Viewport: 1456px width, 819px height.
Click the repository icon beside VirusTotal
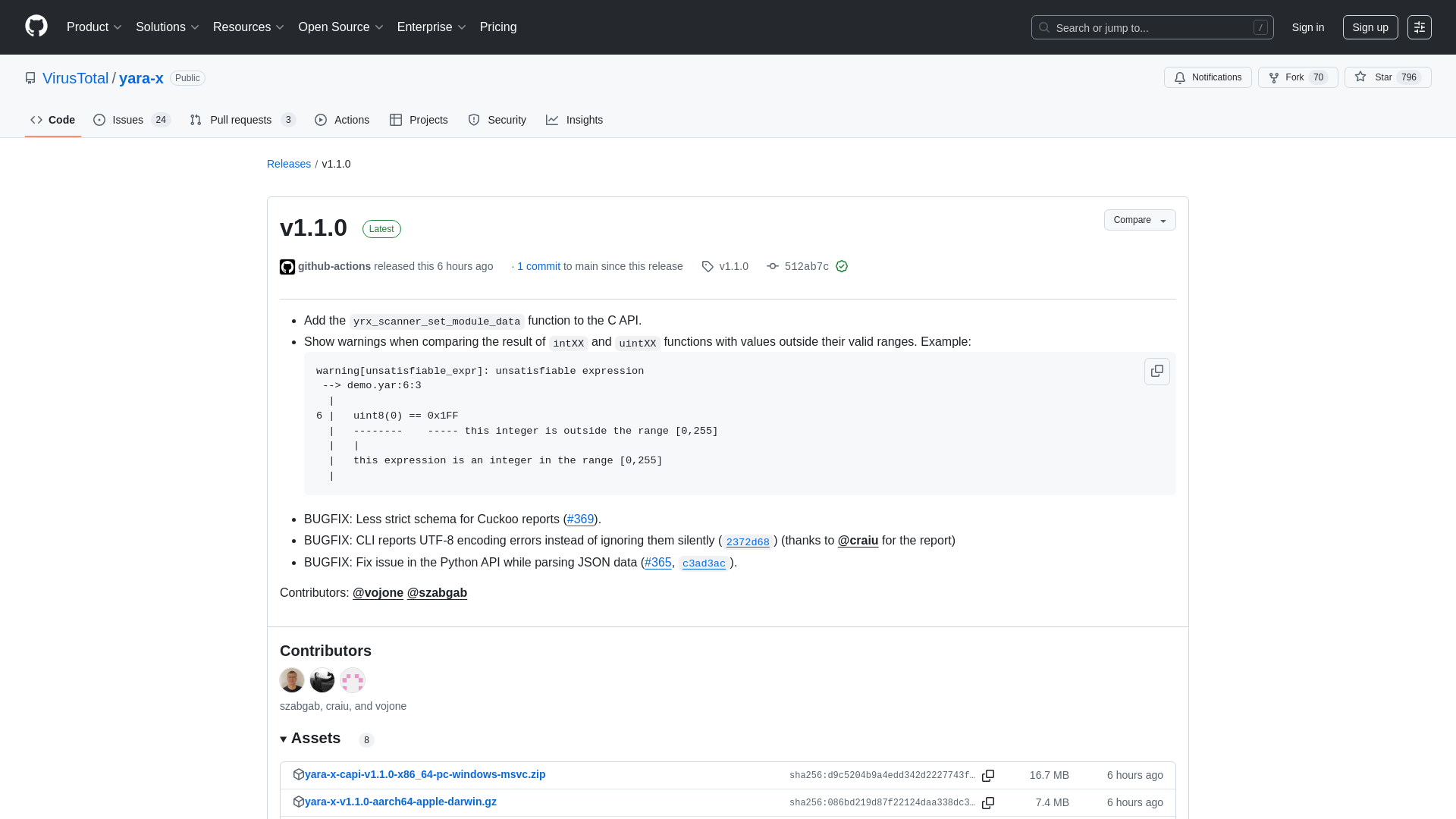click(30, 78)
